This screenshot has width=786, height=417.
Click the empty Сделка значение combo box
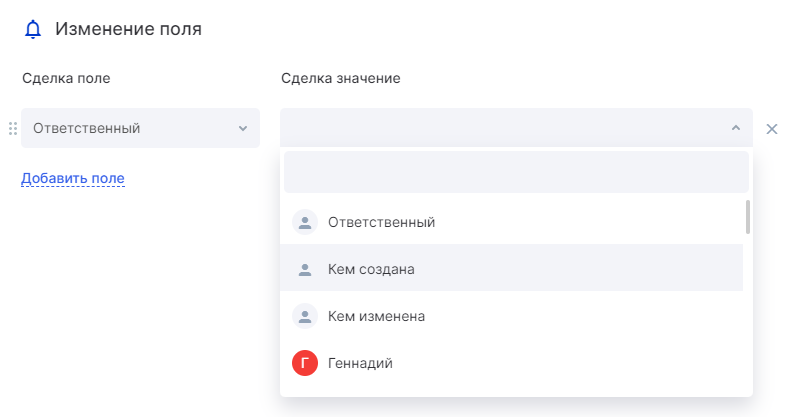500,128
